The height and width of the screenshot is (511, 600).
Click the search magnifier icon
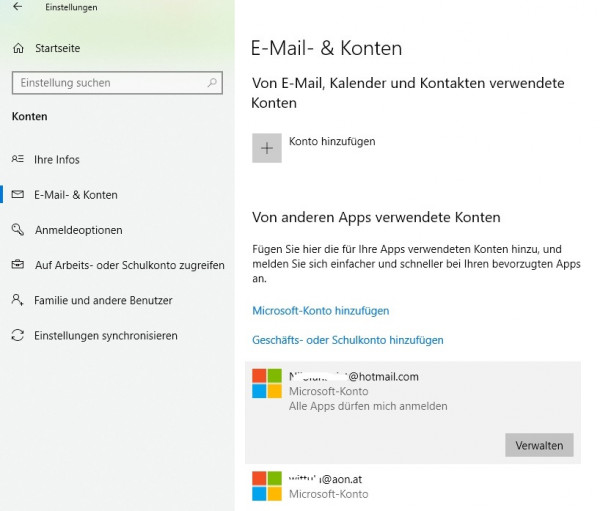(x=212, y=82)
